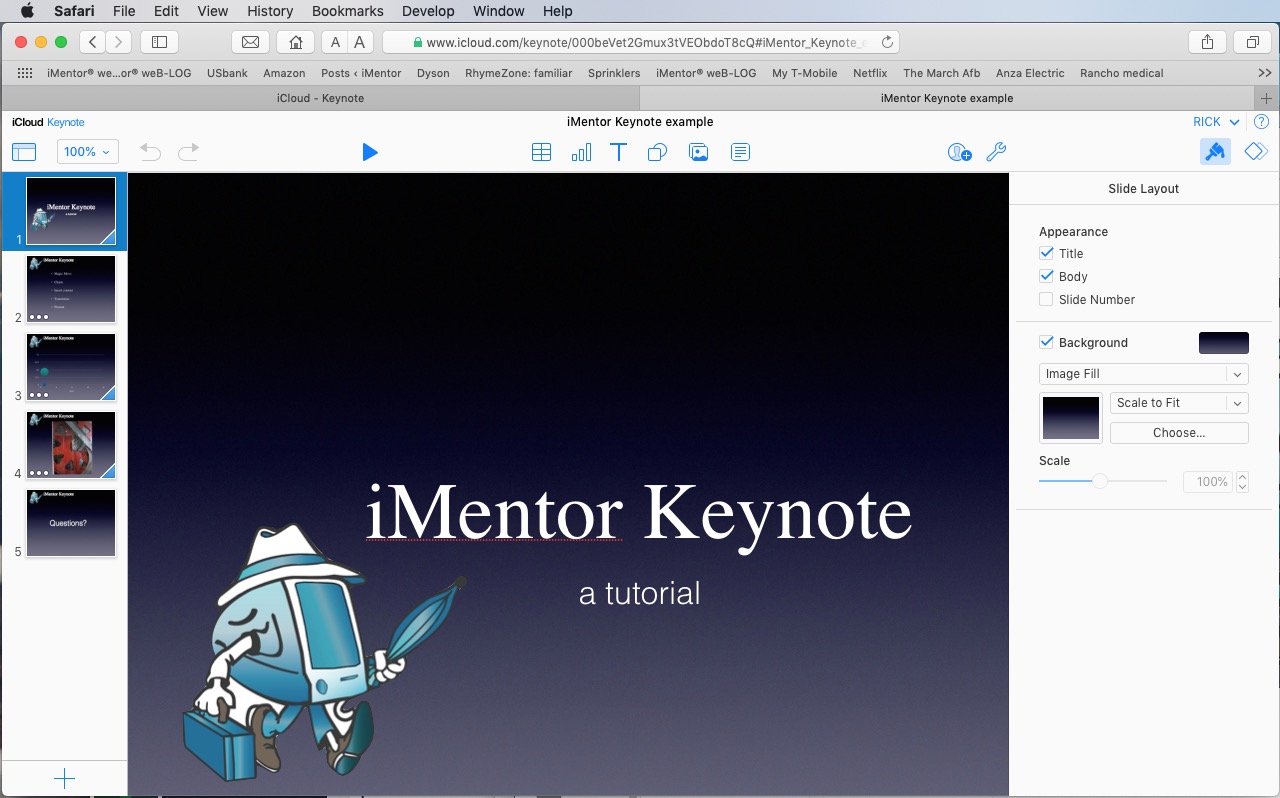Open the Animate diamond panel button

1256,152
